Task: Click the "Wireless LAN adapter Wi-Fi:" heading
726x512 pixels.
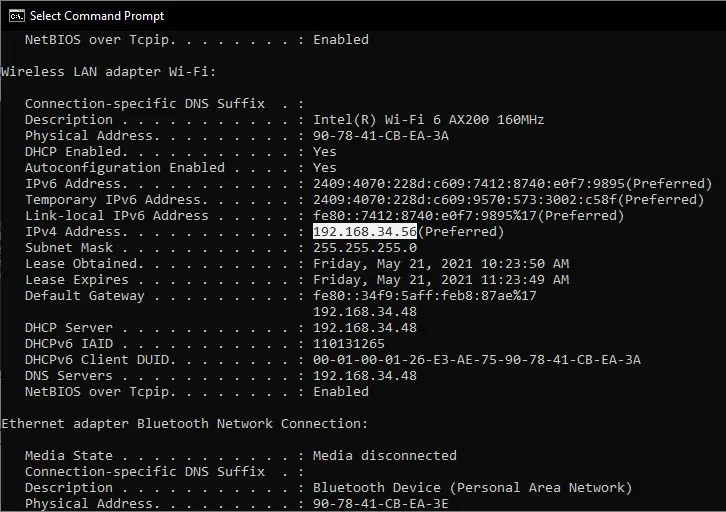Action: click(x=109, y=72)
